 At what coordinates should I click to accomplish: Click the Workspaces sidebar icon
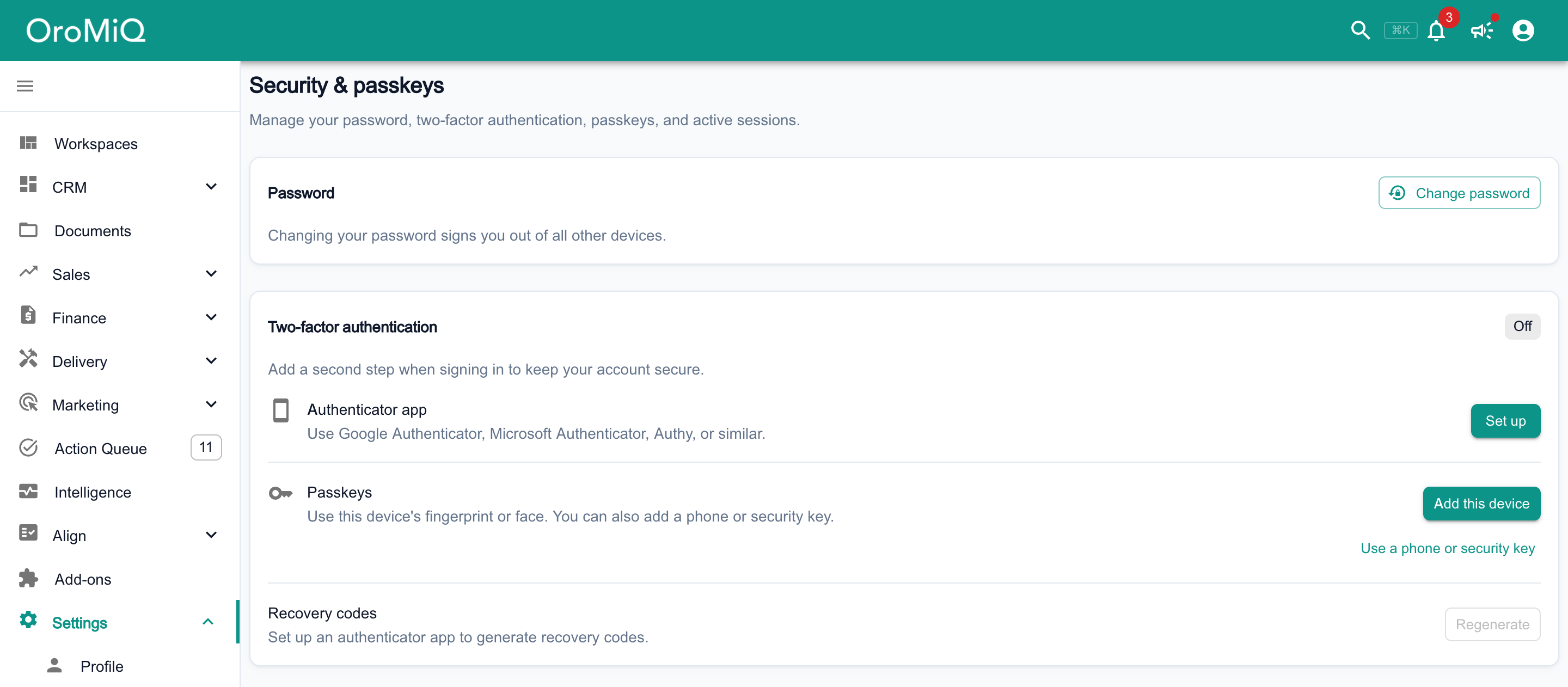tap(28, 143)
